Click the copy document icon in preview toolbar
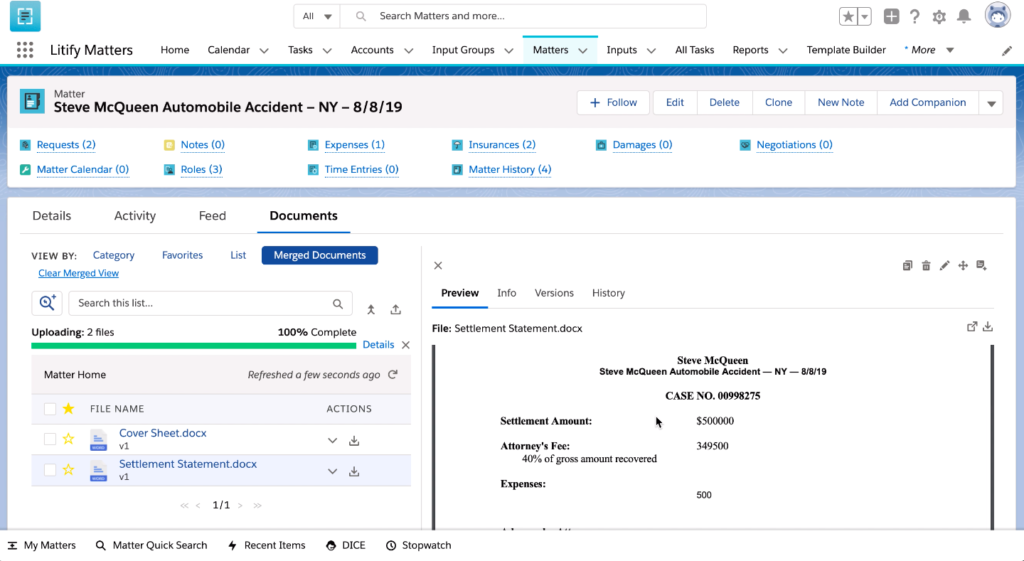The height and width of the screenshot is (561, 1024). point(907,266)
